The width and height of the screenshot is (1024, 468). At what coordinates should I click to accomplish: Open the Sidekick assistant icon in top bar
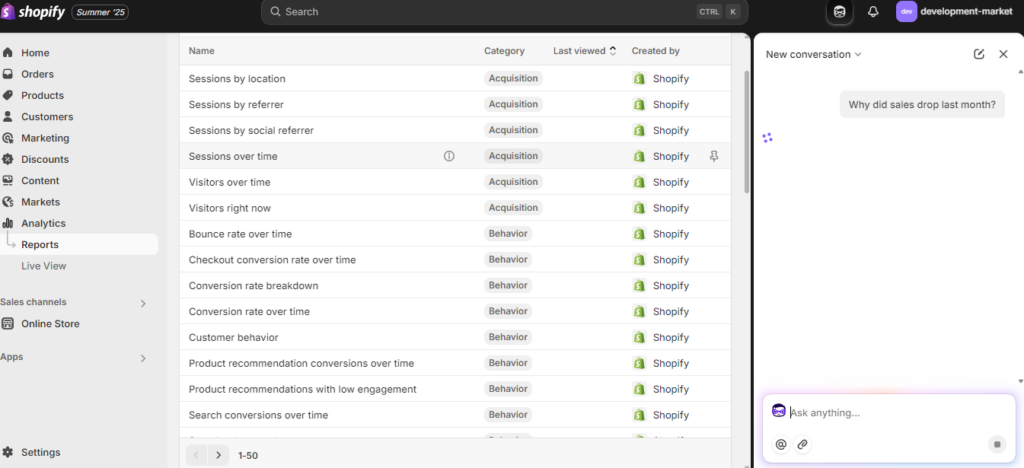[839, 12]
